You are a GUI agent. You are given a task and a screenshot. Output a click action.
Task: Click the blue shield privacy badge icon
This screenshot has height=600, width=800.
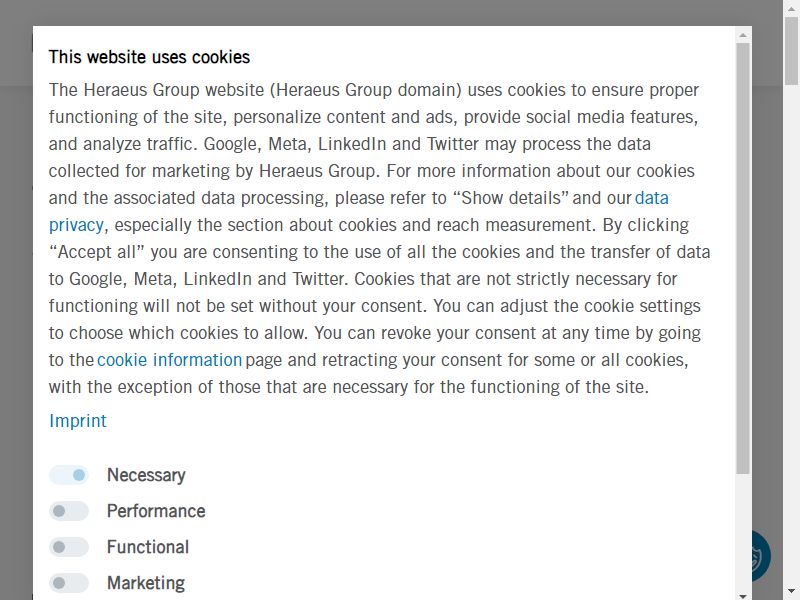coord(761,556)
